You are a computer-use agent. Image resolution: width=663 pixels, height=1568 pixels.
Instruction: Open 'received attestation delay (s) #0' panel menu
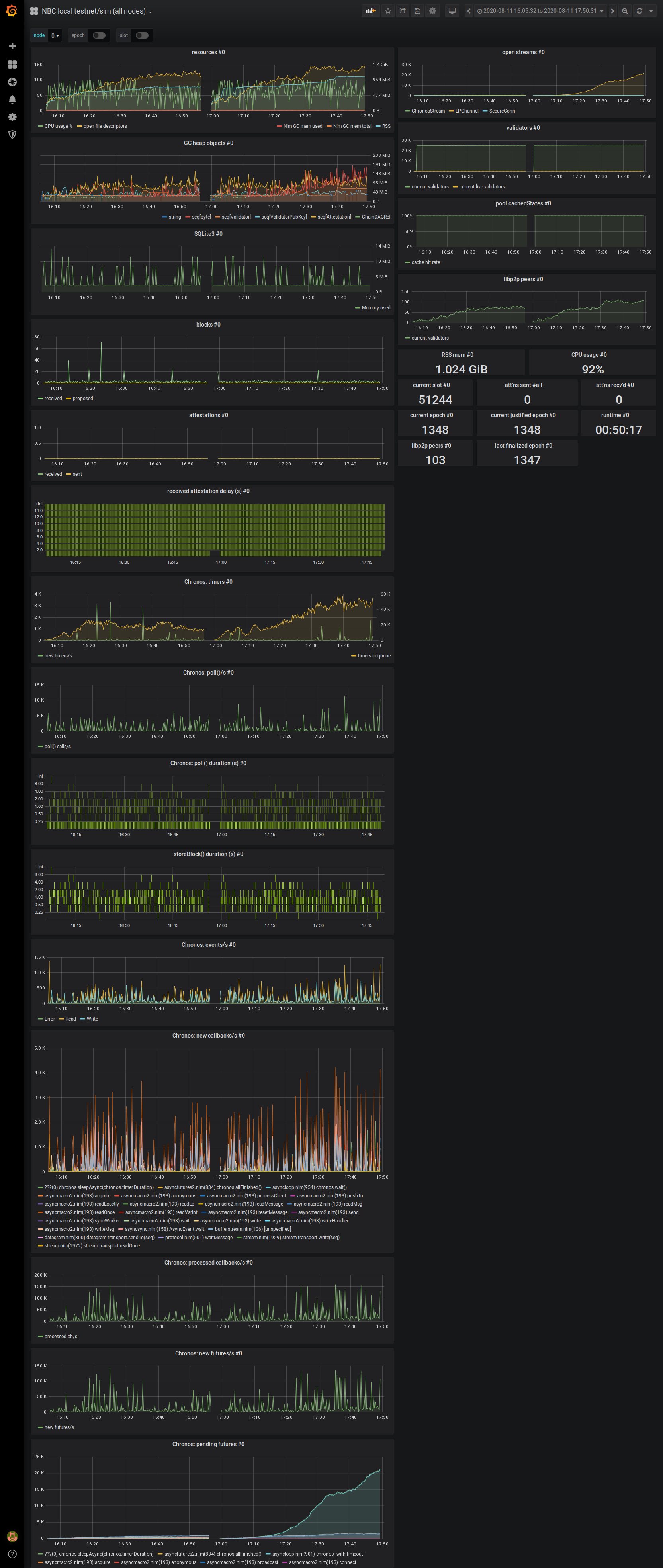click(x=208, y=491)
